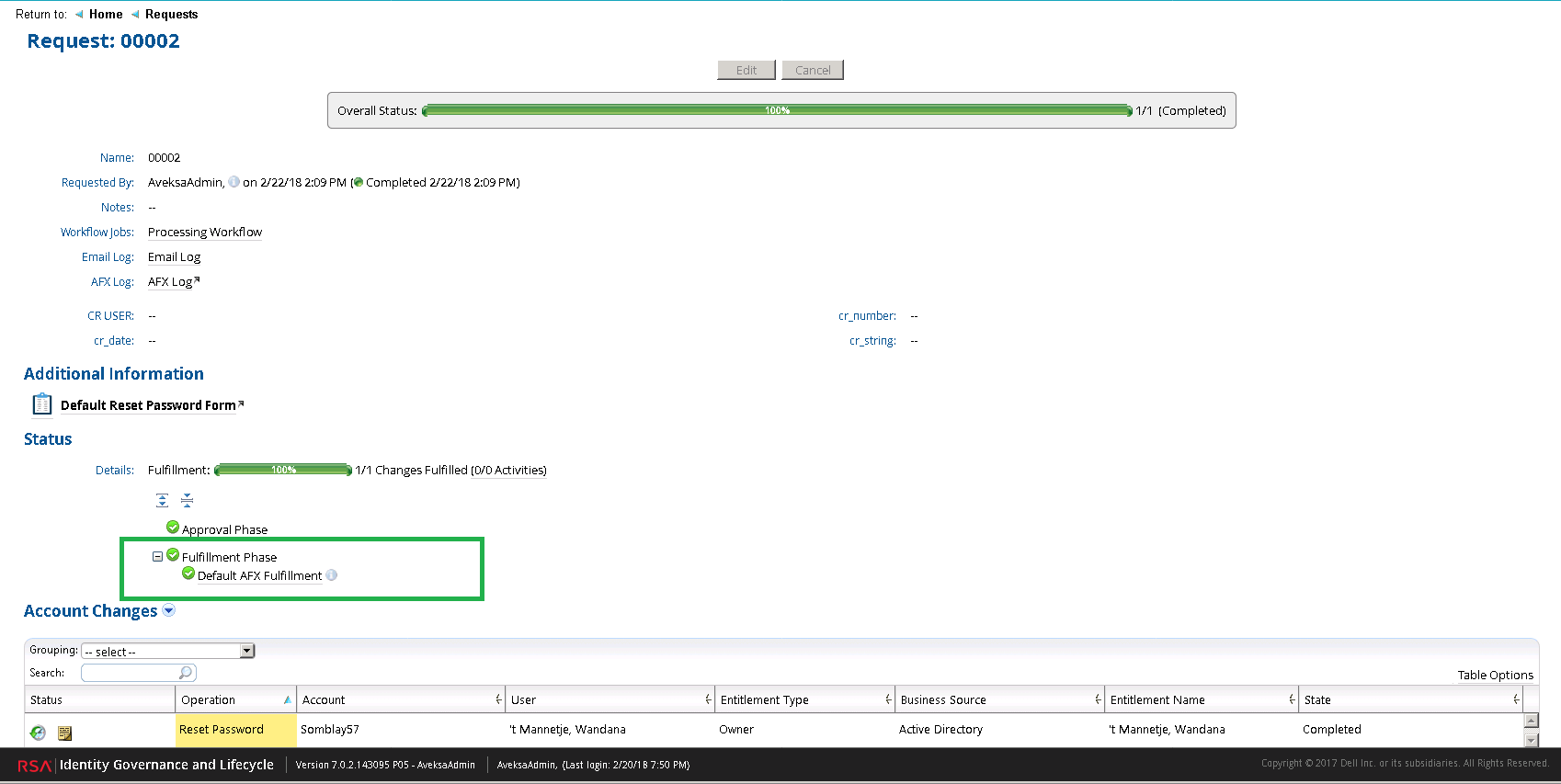1561x784 pixels.
Task: Click info icon next to AveksaAdmin requester
Action: click(234, 182)
